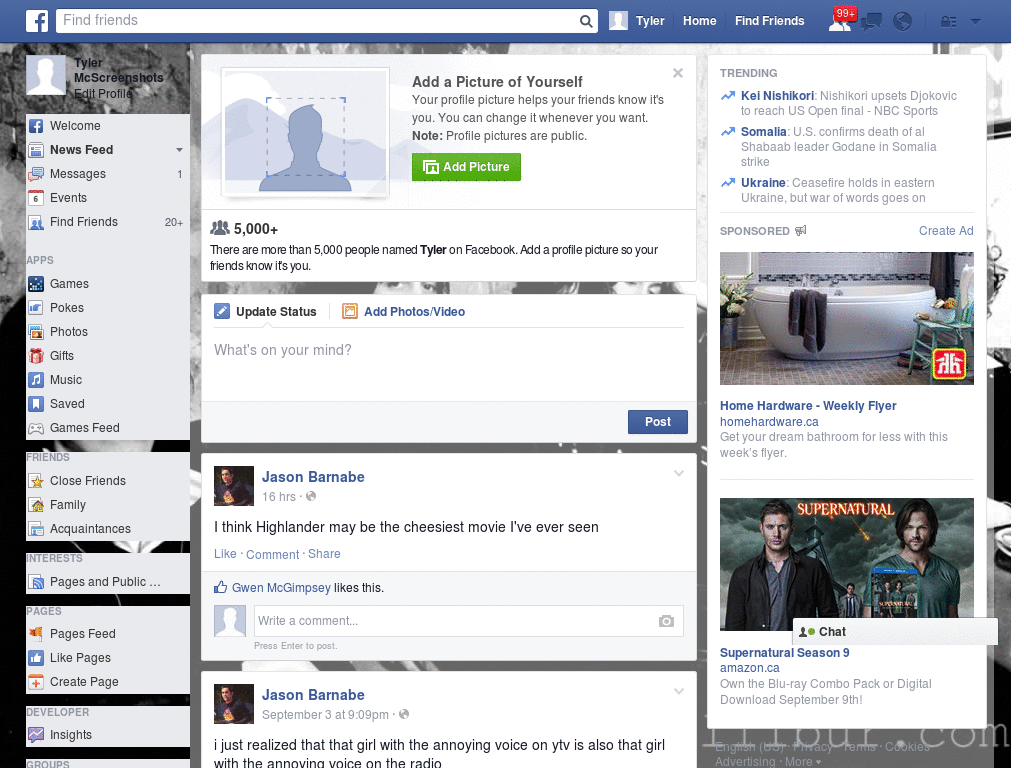This screenshot has width=1024, height=768.
Task: Click Edit Profile under the user name
Action: click(103, 93)
